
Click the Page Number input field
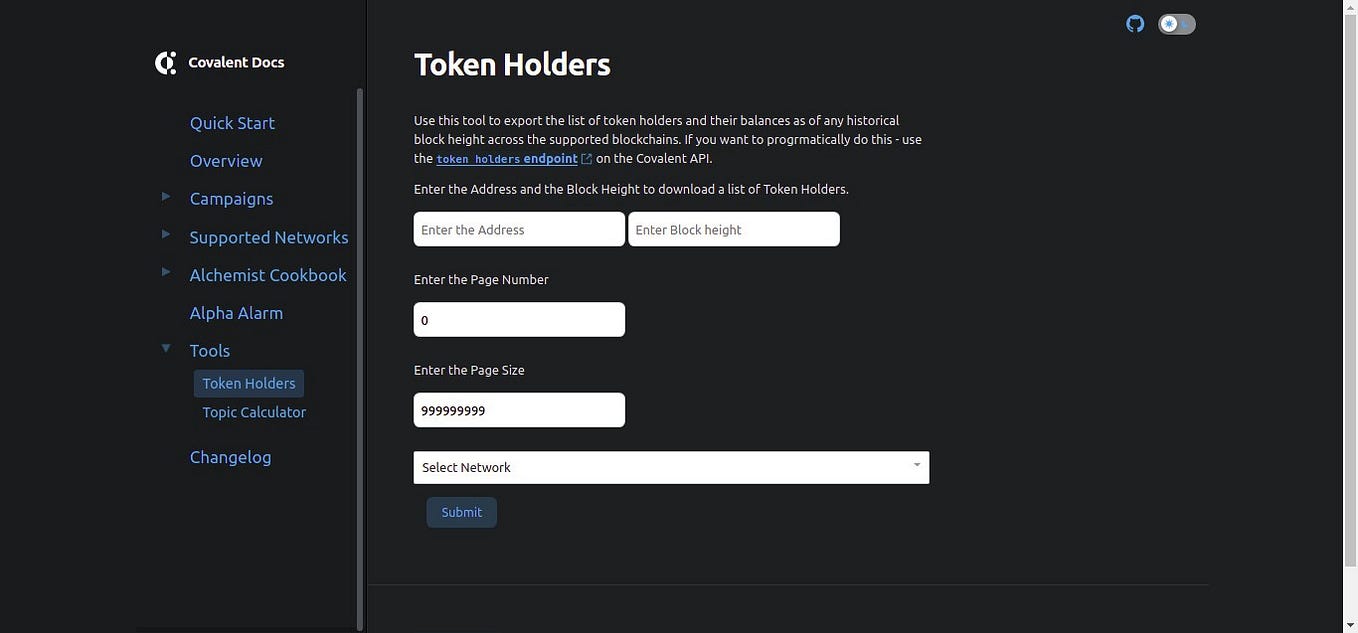tap(519, 320)
